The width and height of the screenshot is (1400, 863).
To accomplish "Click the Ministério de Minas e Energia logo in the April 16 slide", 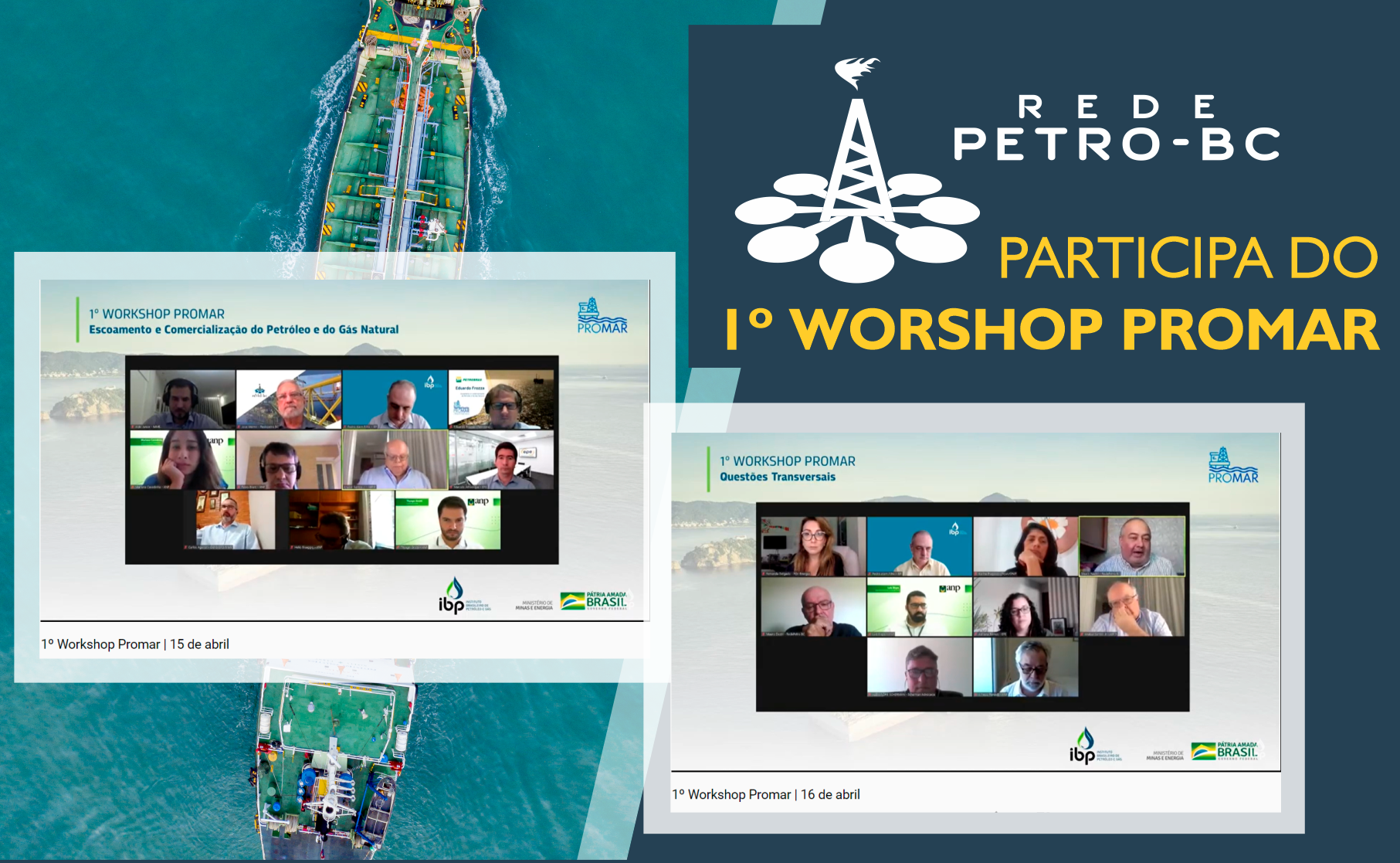I will click(x=1164, y=755).
